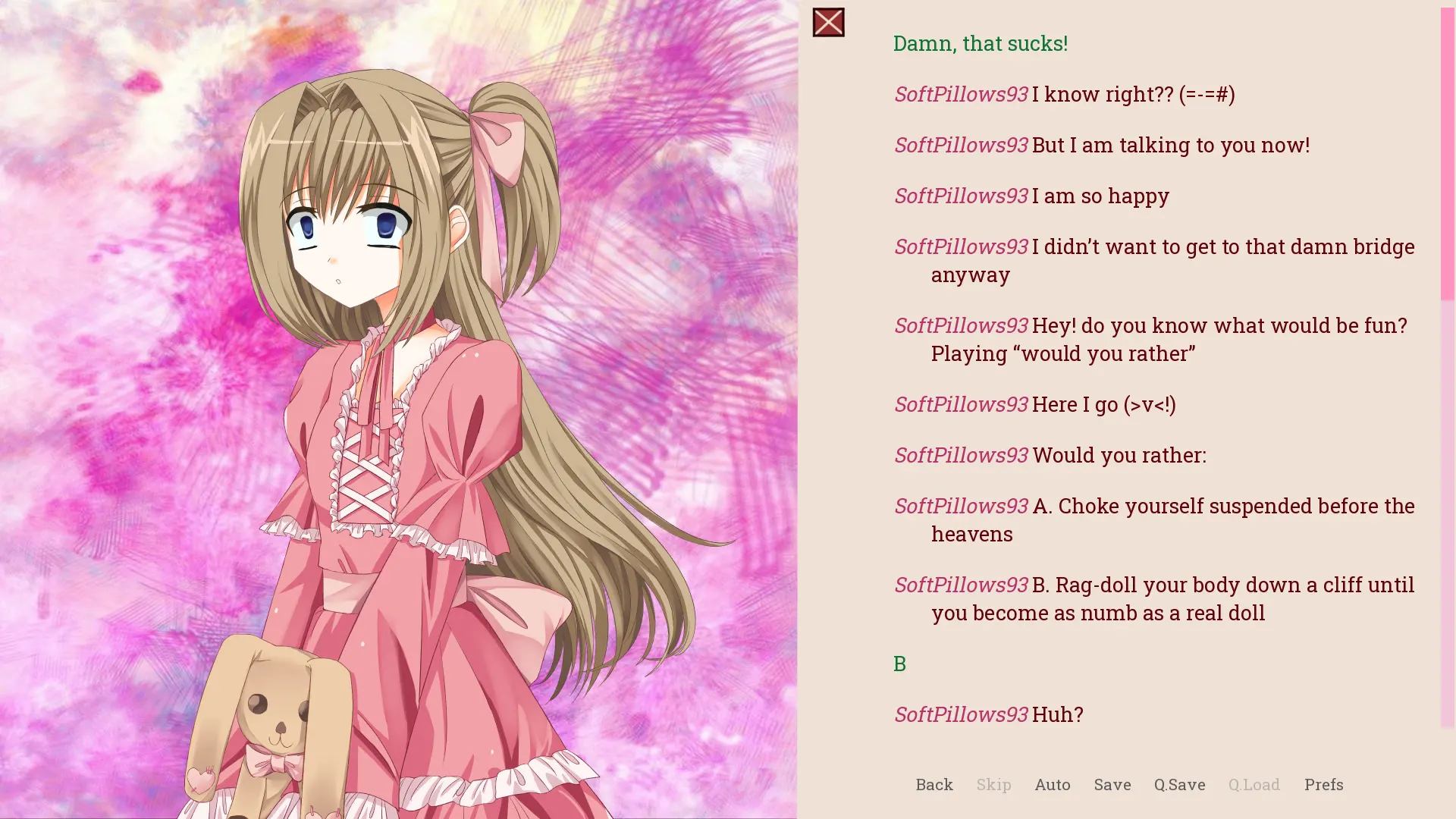The image size is (1456, 819).
Task: Click option B 'Rag-doll your body' message
Action: (1154, 598)
